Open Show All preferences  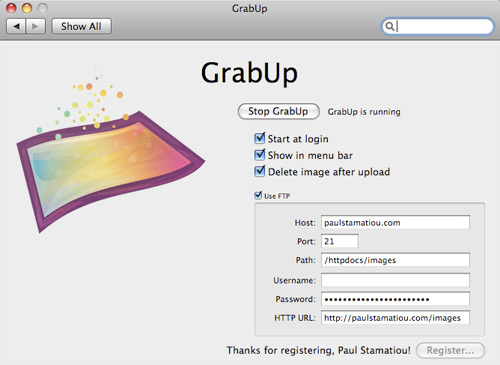[81, 26]
